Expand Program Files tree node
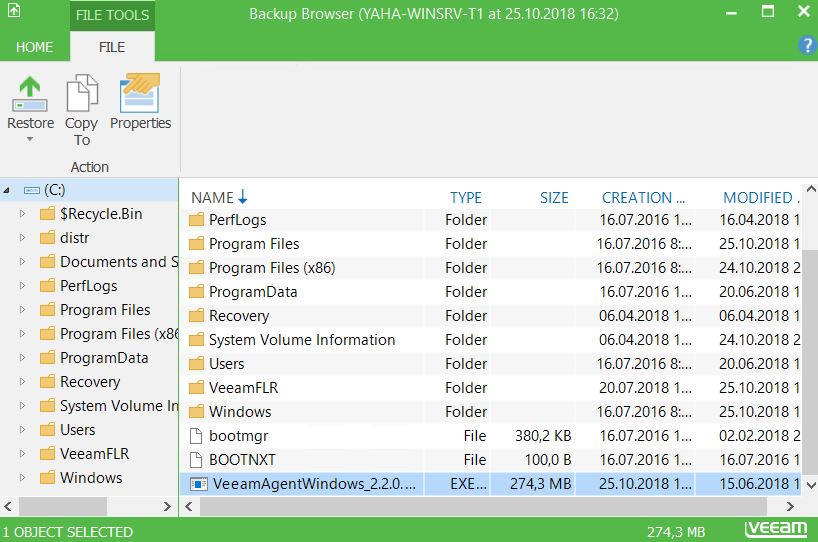 point(22,309)
